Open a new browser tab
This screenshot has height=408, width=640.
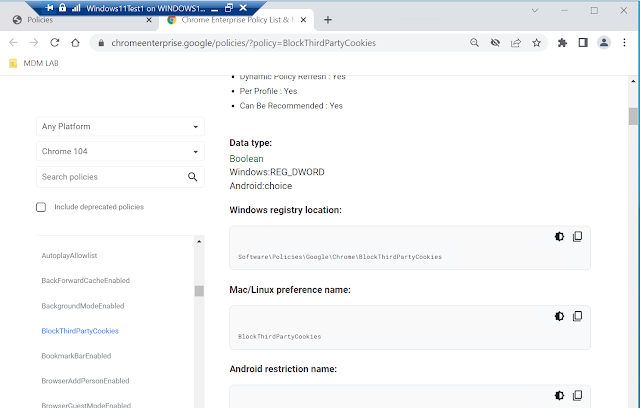[x=328, y=20]
